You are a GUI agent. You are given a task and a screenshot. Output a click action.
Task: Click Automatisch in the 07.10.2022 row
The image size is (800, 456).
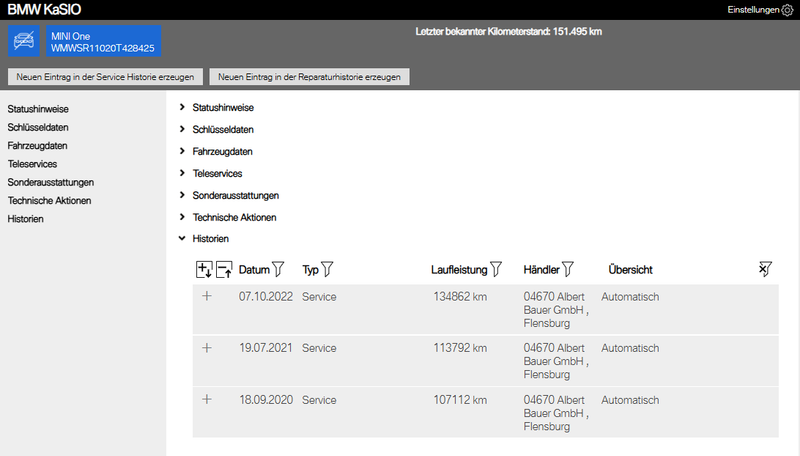[x=630, y=297]
